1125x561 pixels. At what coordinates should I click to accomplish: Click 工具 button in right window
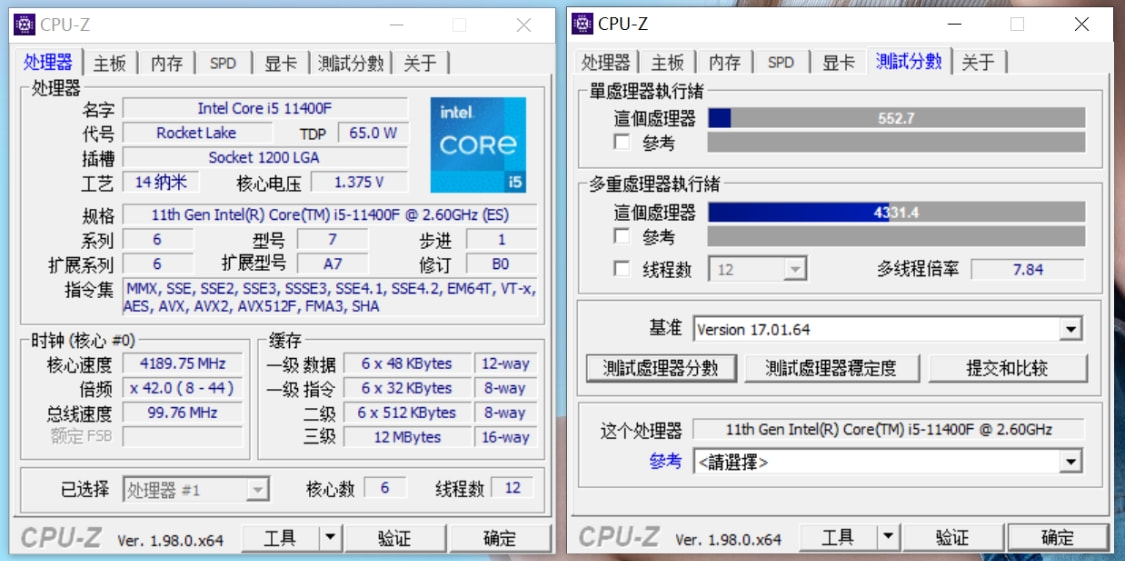pyautogui.click(x=838, y=537)
